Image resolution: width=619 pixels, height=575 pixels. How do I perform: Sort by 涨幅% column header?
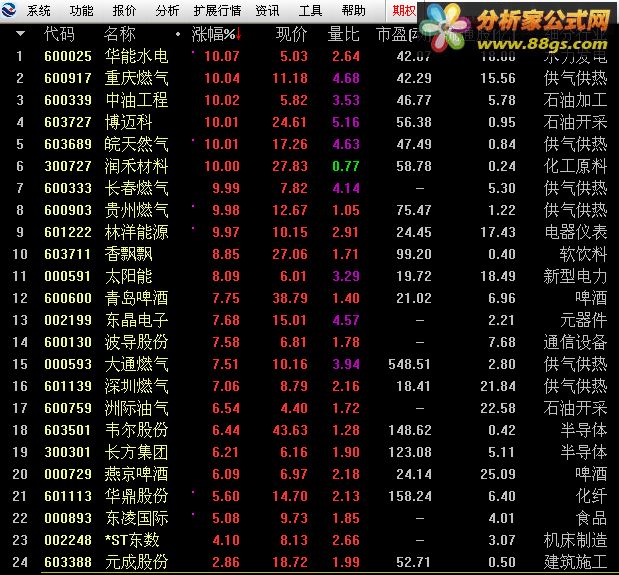tap(213, 34)
